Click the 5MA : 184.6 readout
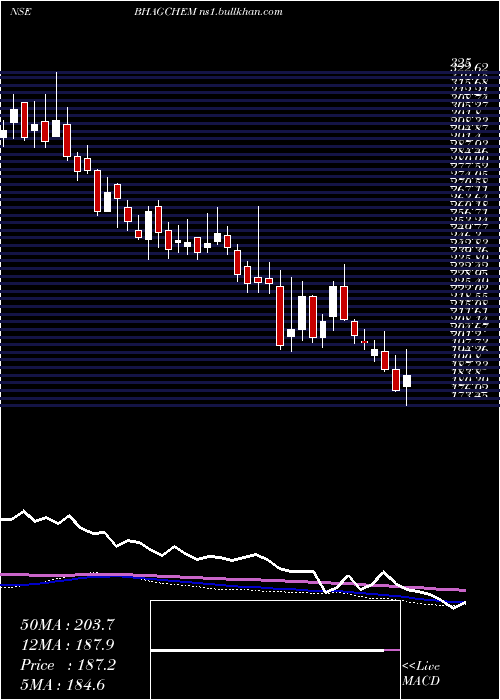 [65, 685]
